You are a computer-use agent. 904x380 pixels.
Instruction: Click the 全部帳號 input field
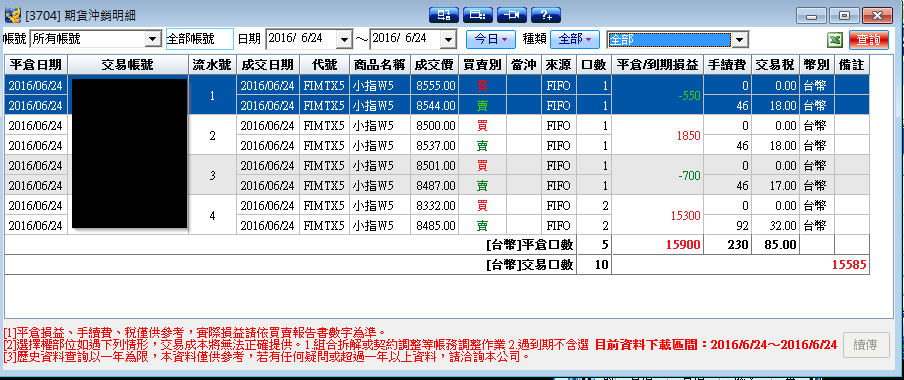(199, 39)
